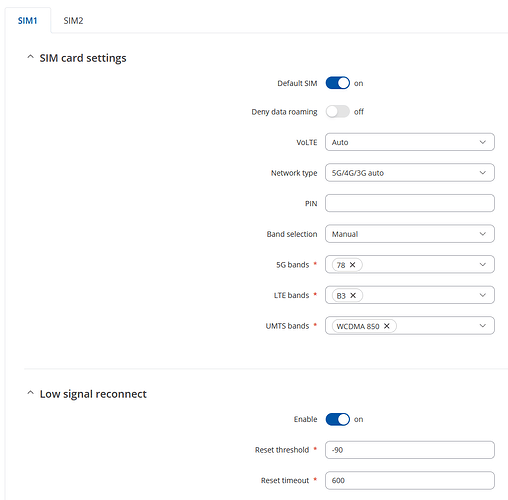Remove the B3 tag from LTE bands
This screenshot has height=500, width=508.
353,295
